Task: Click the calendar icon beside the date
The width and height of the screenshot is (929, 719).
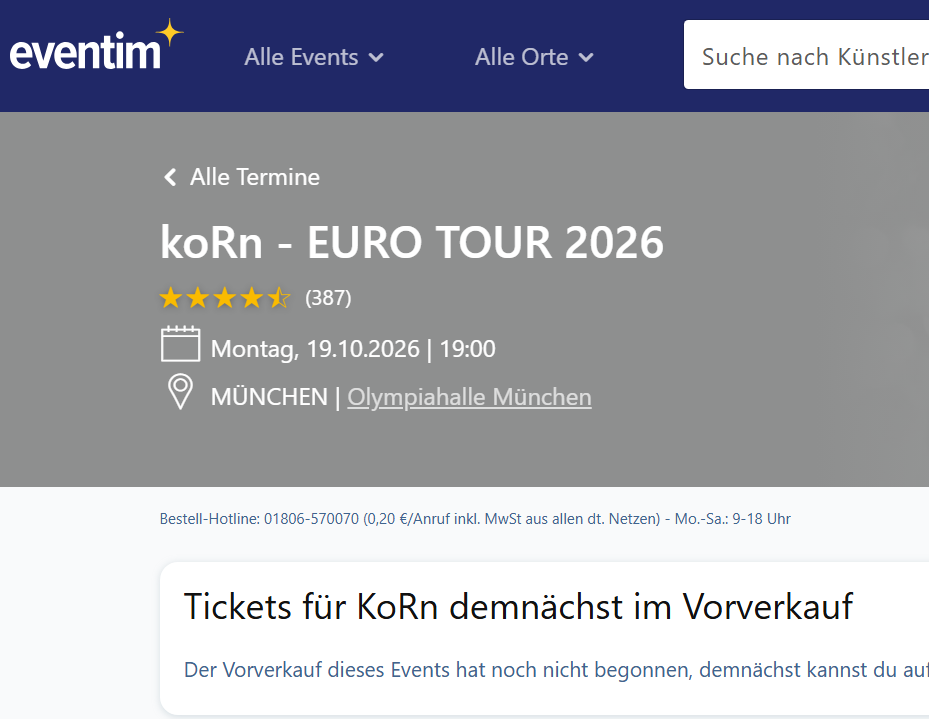Action: tap(180, 344)
